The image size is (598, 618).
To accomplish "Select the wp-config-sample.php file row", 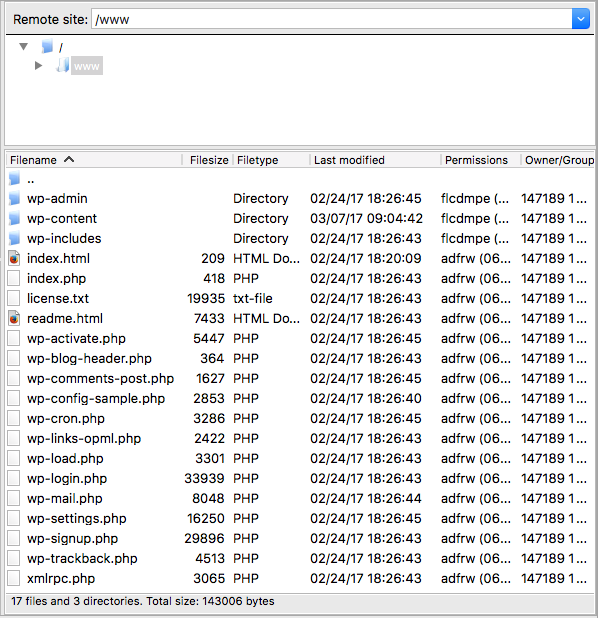I will point(300,398).
